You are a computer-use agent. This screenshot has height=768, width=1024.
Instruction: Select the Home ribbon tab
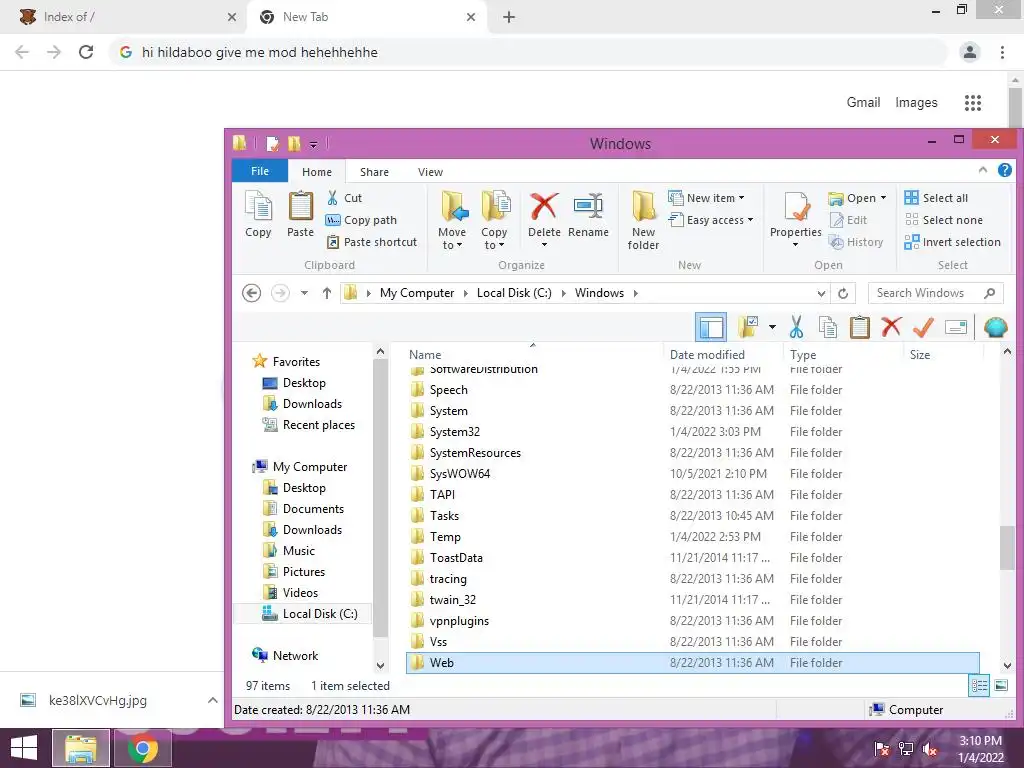click(x=317, y=172)
